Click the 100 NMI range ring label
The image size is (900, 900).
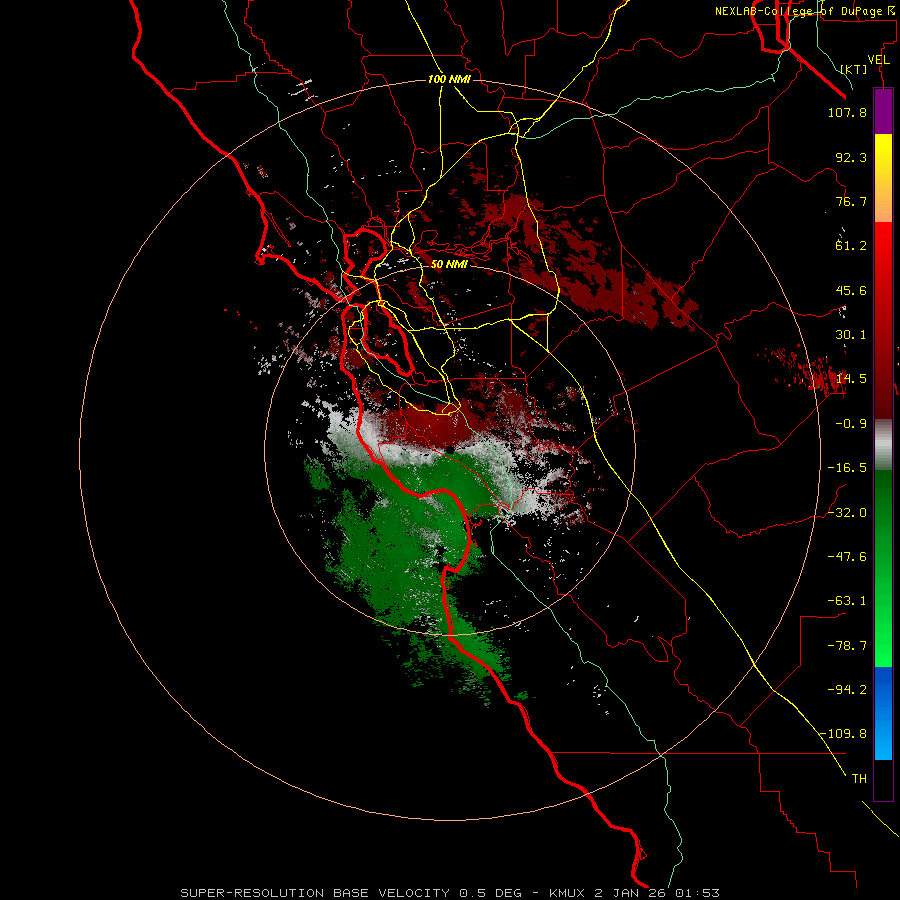point(449,79)
